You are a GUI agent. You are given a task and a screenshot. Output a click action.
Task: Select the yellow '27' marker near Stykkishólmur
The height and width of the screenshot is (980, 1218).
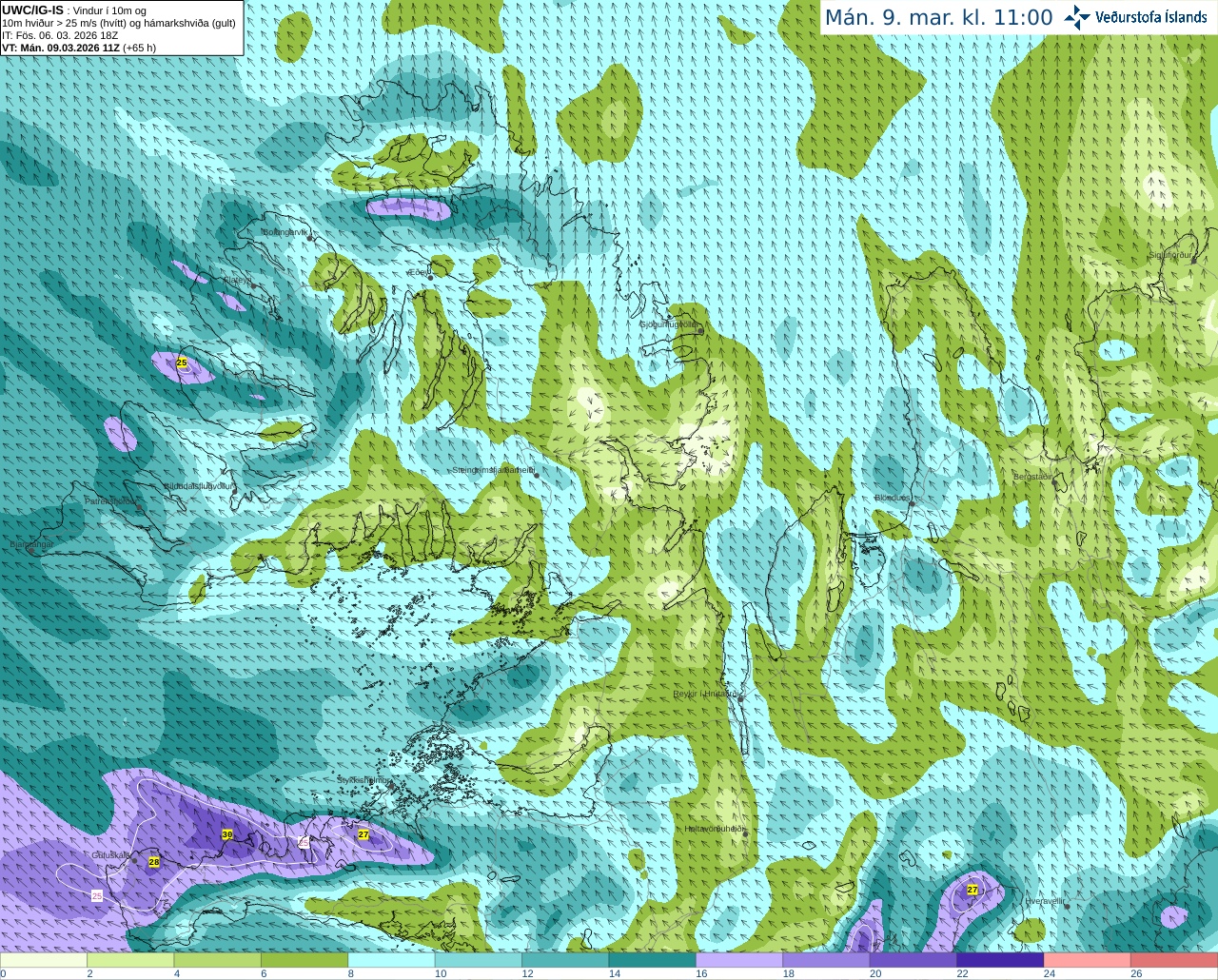363,834
